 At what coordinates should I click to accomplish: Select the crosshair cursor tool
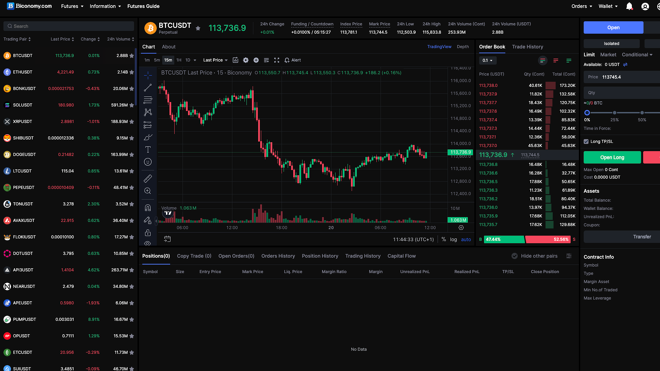[148, 75]
